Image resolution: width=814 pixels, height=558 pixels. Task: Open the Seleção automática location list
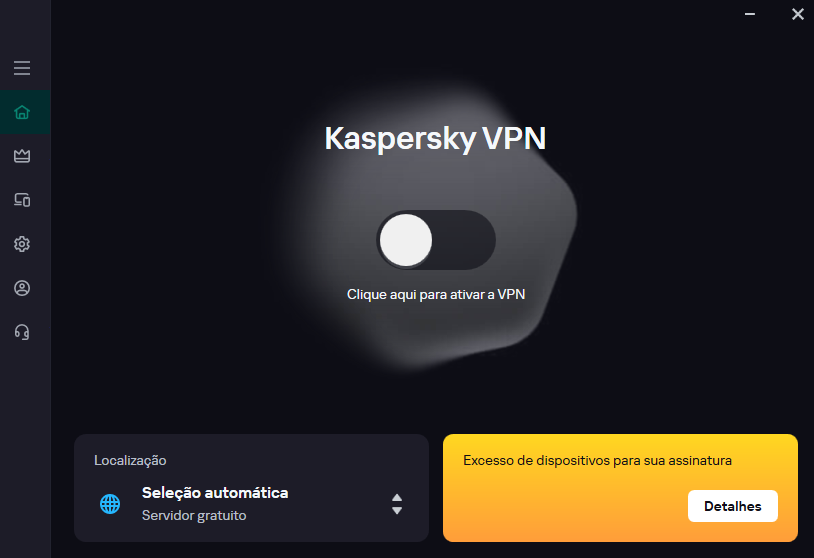pyautogui.click(x=215, y=493)
